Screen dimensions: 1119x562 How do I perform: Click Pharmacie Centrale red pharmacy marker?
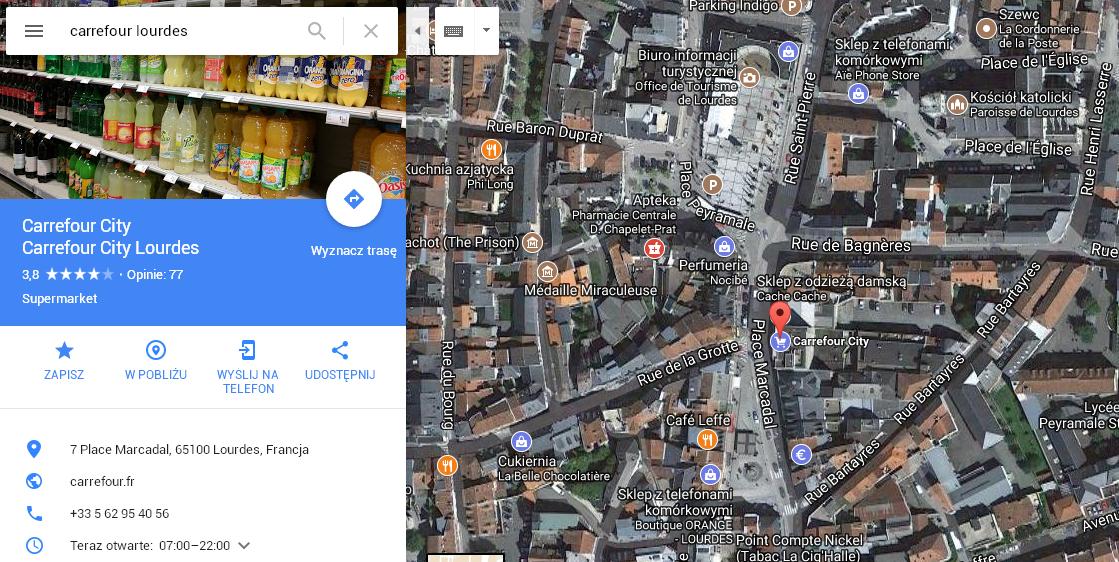[x=654, y=248]
